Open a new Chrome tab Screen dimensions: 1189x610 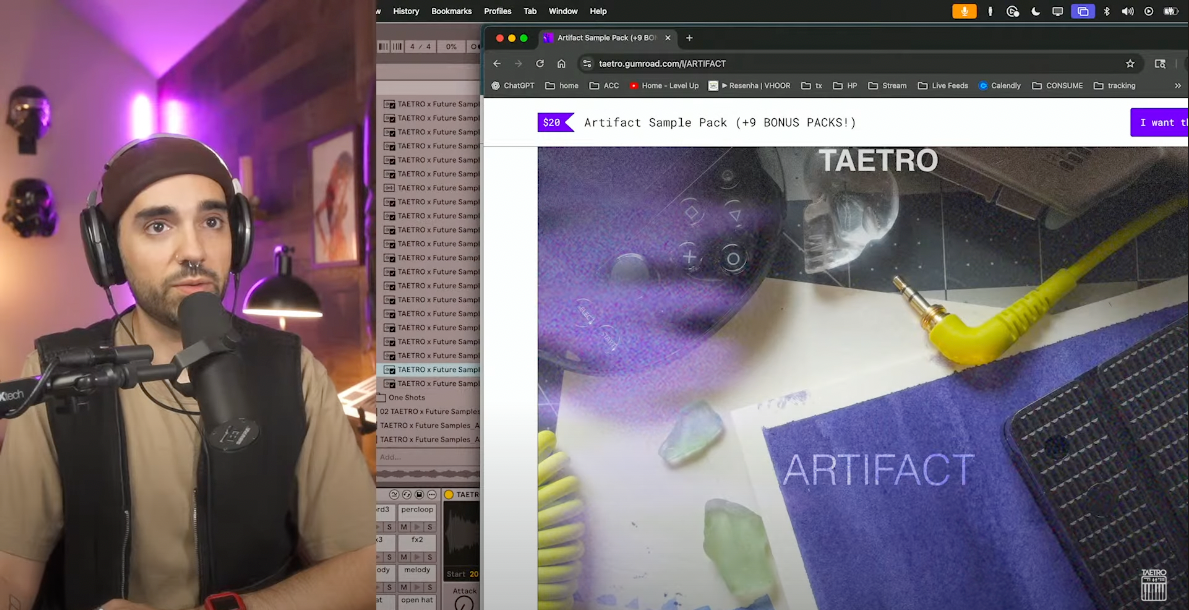(x=689, y=38)
